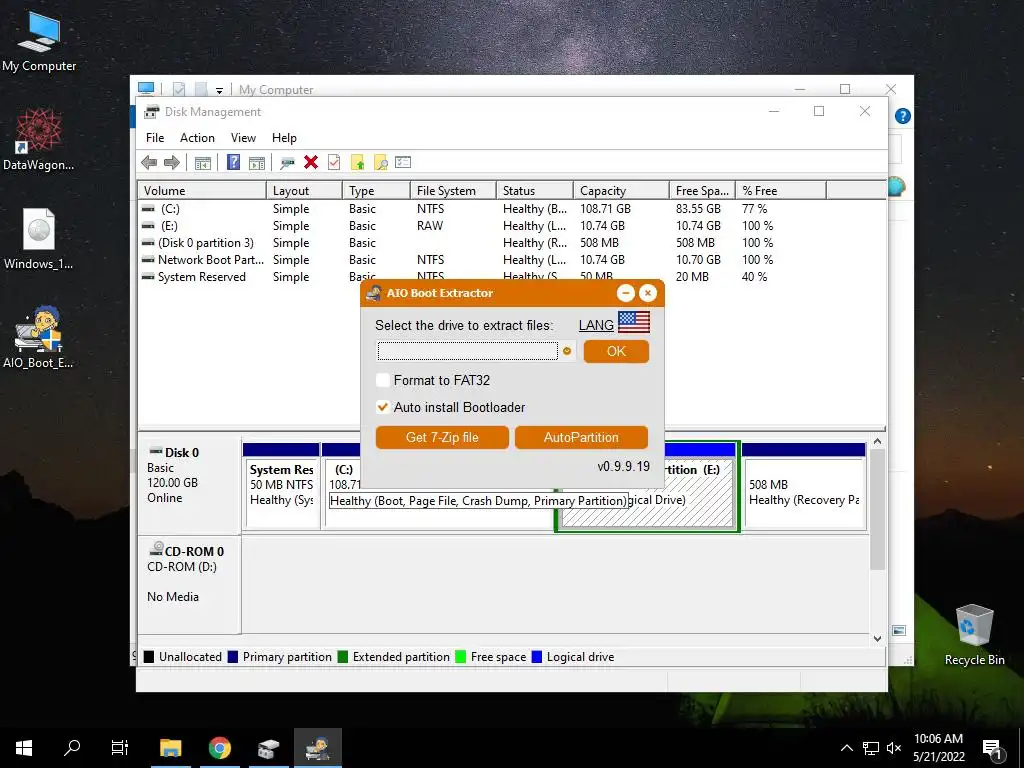Viewport: 1024px width, 768px height.
Task: Click the graphical pane scroll down arrow
Action: click(877, 638)
